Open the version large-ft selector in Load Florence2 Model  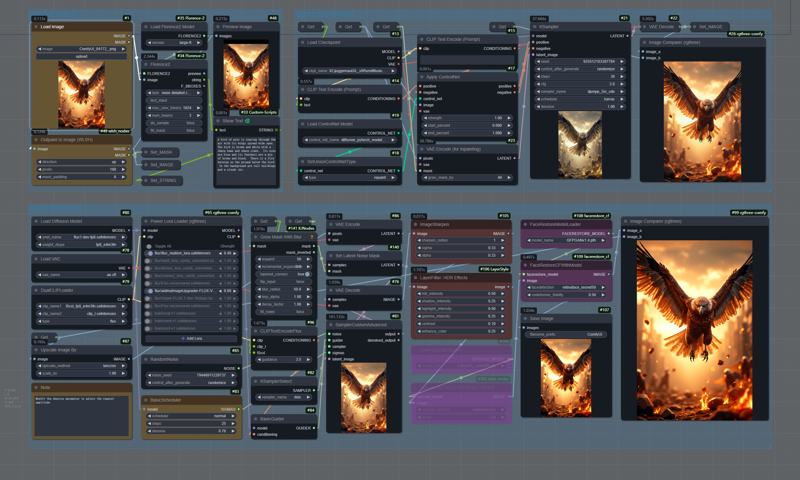(x=174, y=43)
